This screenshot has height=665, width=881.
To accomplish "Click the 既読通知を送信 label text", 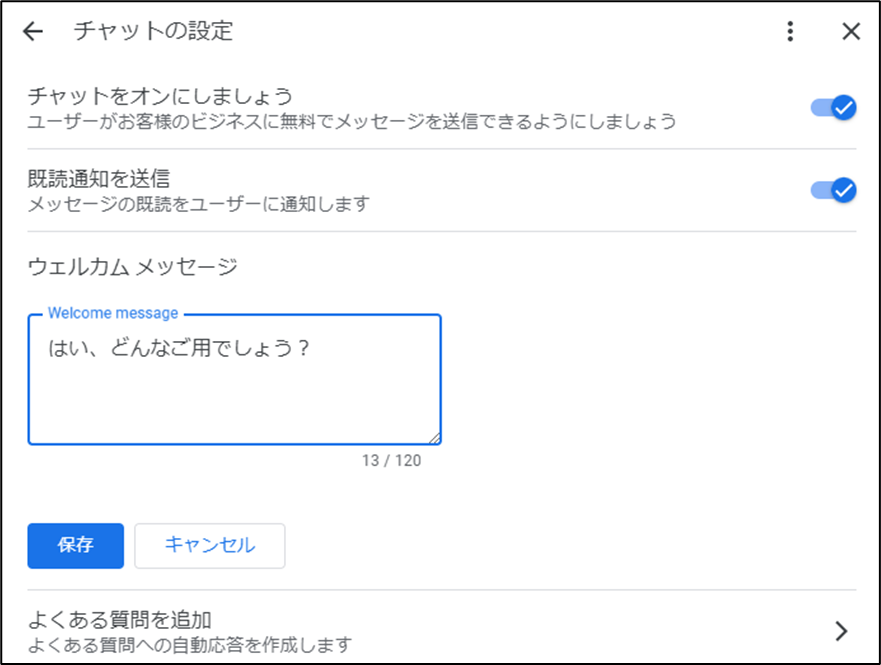I will point(99,179).
